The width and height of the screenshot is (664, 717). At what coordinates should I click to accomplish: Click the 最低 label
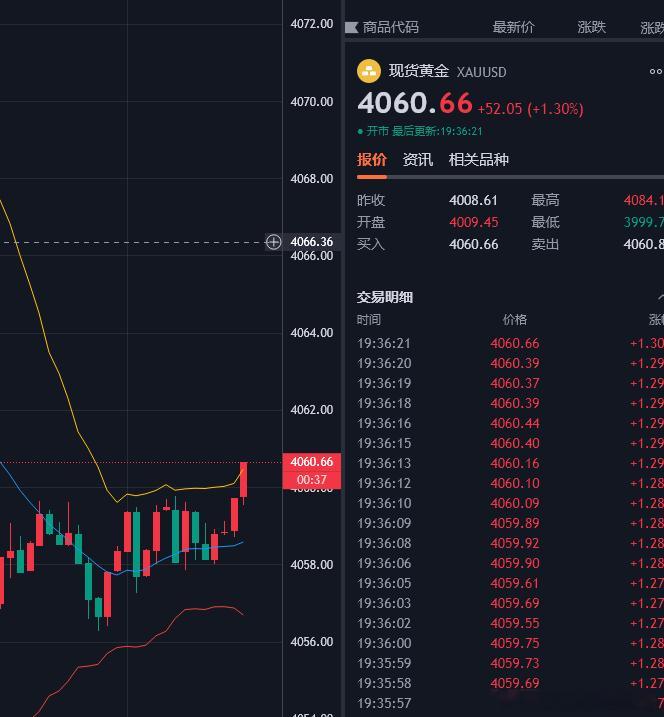point(545,222)
